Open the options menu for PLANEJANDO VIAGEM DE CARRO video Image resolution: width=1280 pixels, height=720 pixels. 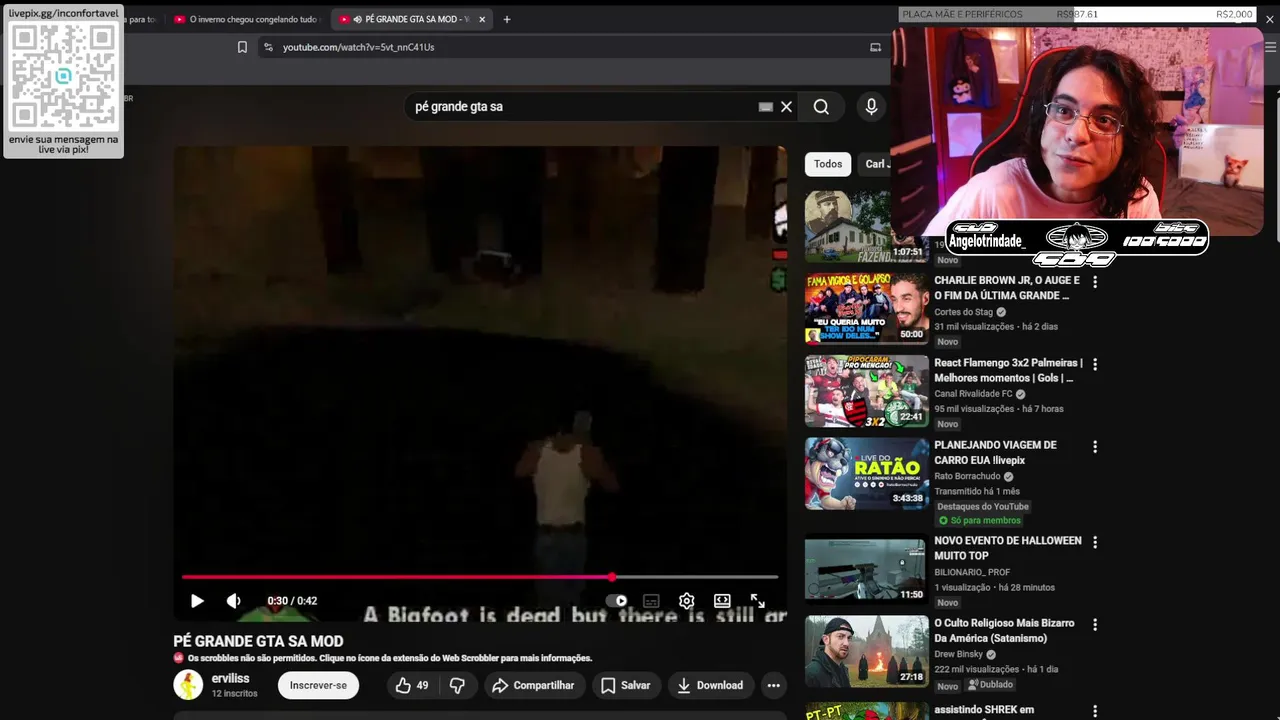(x=1095, y=446)
